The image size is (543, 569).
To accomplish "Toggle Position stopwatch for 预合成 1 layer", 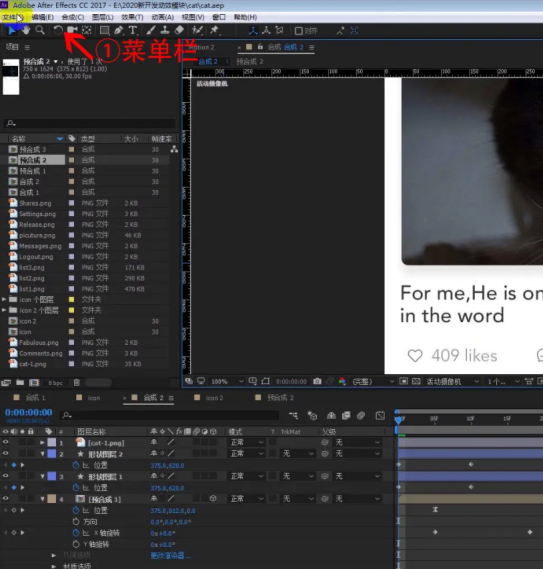I will click(x=75, y=510).
